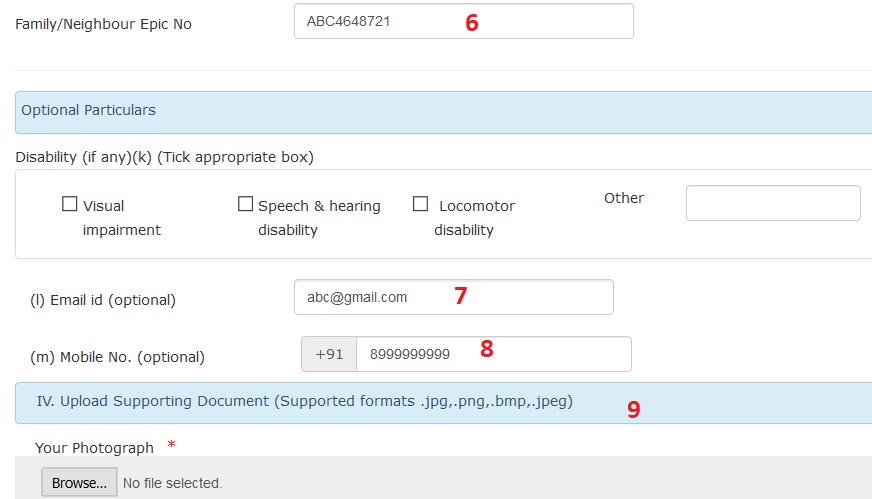
Task: Click the Browse... button for photograph
Action: tap(79, 482)
